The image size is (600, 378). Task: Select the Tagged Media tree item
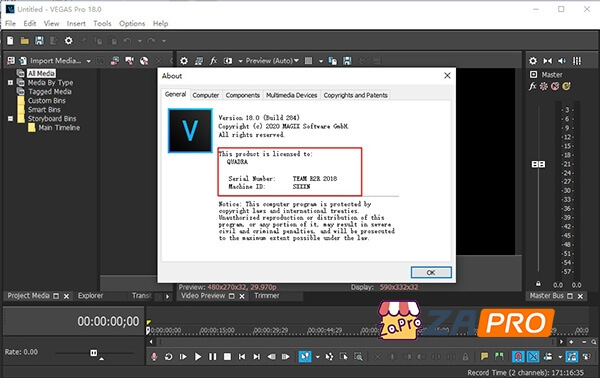click(50, 91)
